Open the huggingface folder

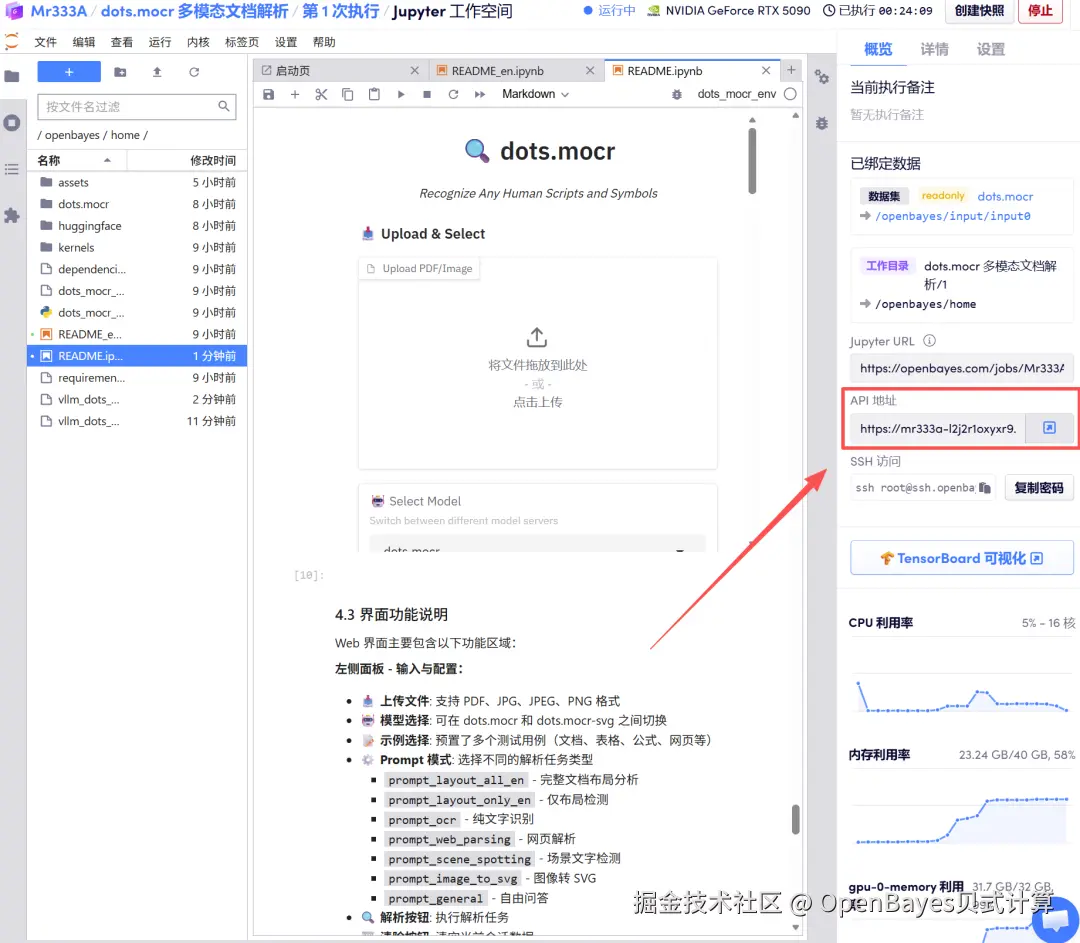138,225
